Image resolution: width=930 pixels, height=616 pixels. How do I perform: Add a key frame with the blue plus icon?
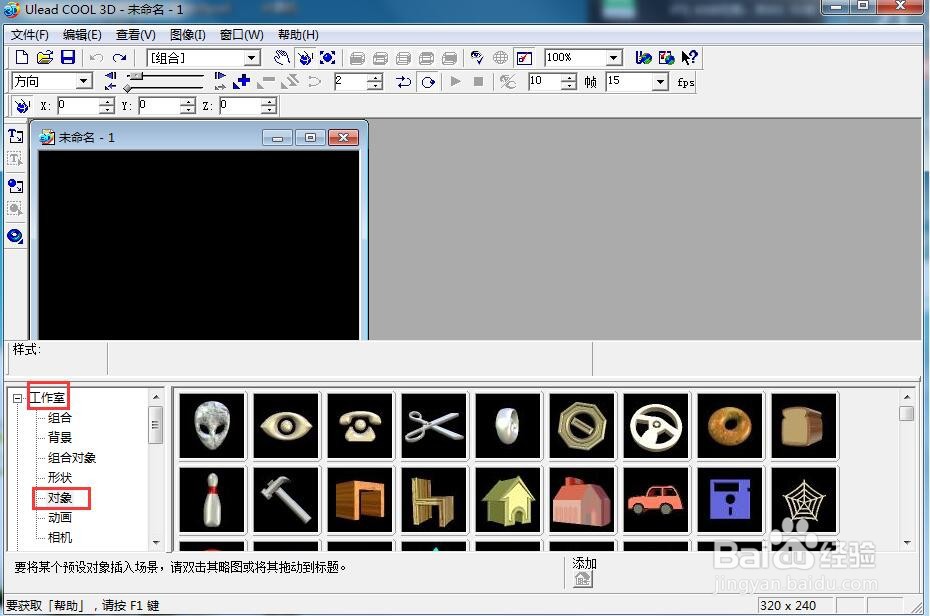tap(241, 81)
